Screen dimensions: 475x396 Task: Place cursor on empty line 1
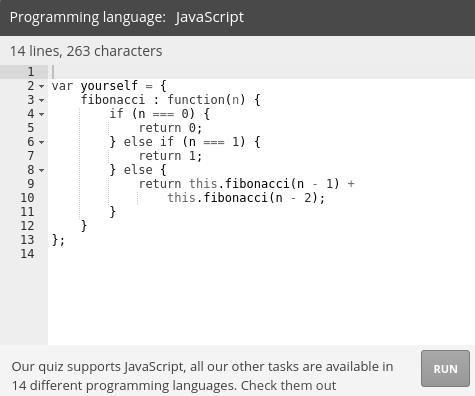(261, 72)
